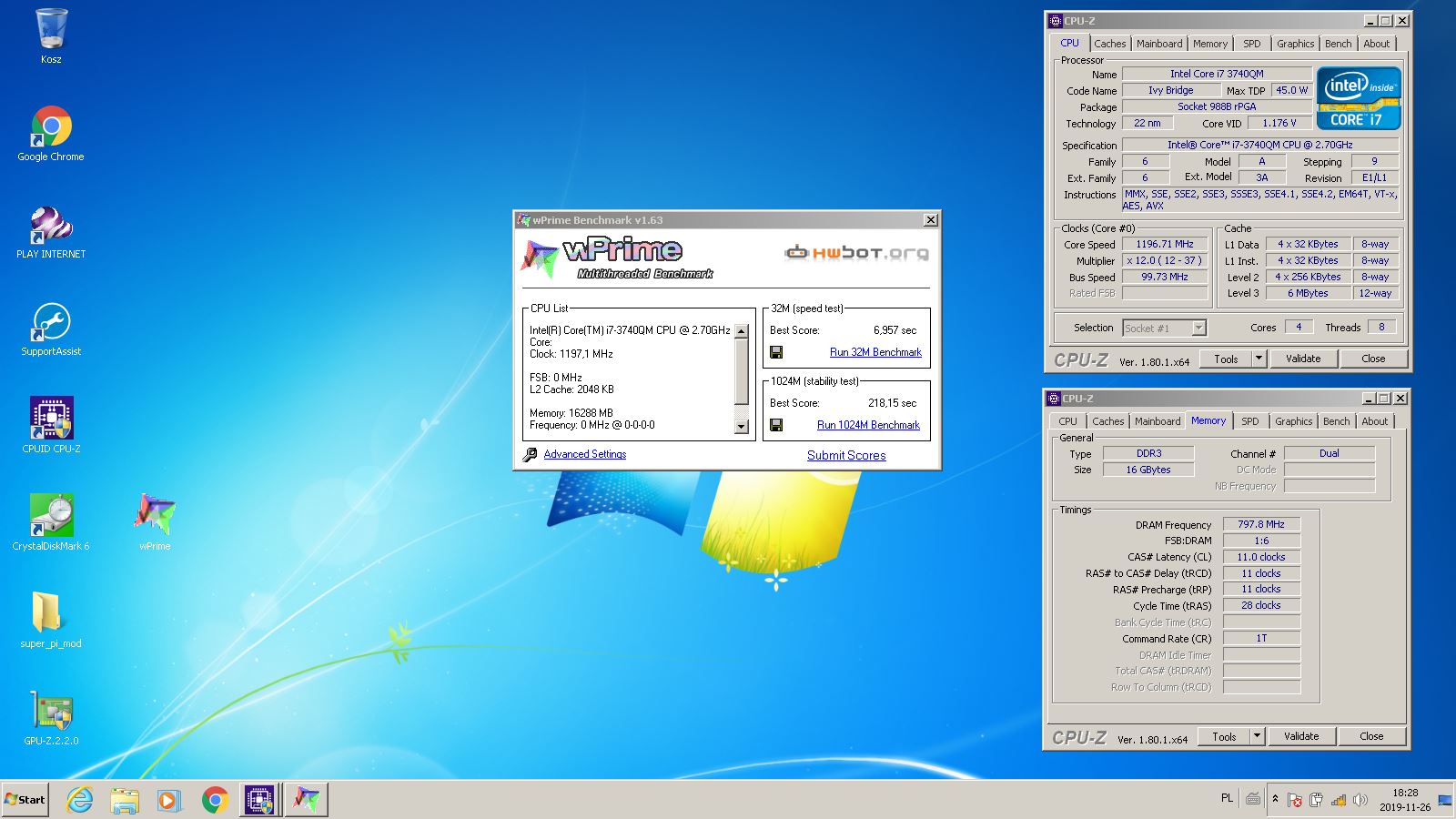The width and height of the screenshot is (1456, 819).
Task: Switch to wPrime via taskbar icon
Action: click(x=306, y=800)
